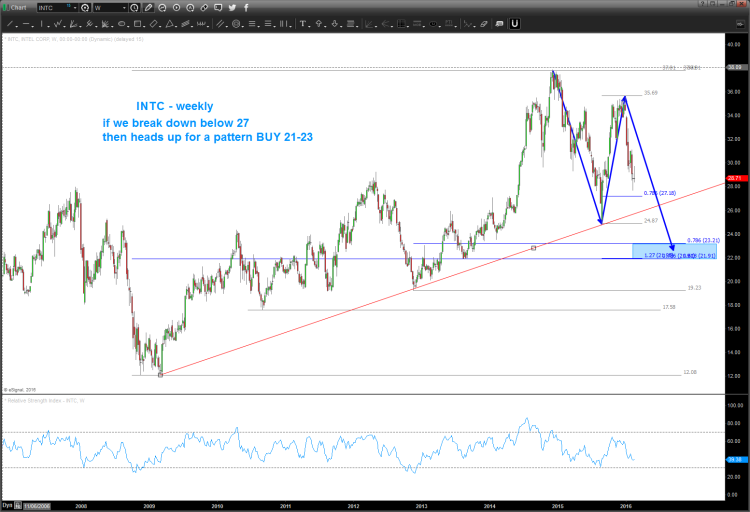Click the 19.23 price level label
The height and width of the screenshot is (512, 750).
coord(695,288)
